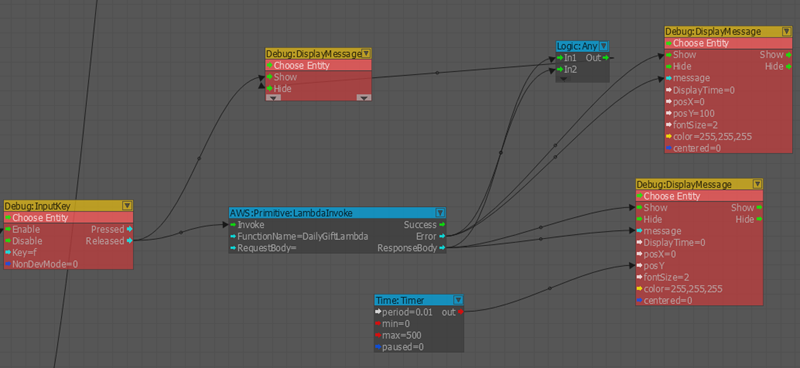
Task: Expand the Time:Timer node header arrow
Action: [458, 300]
